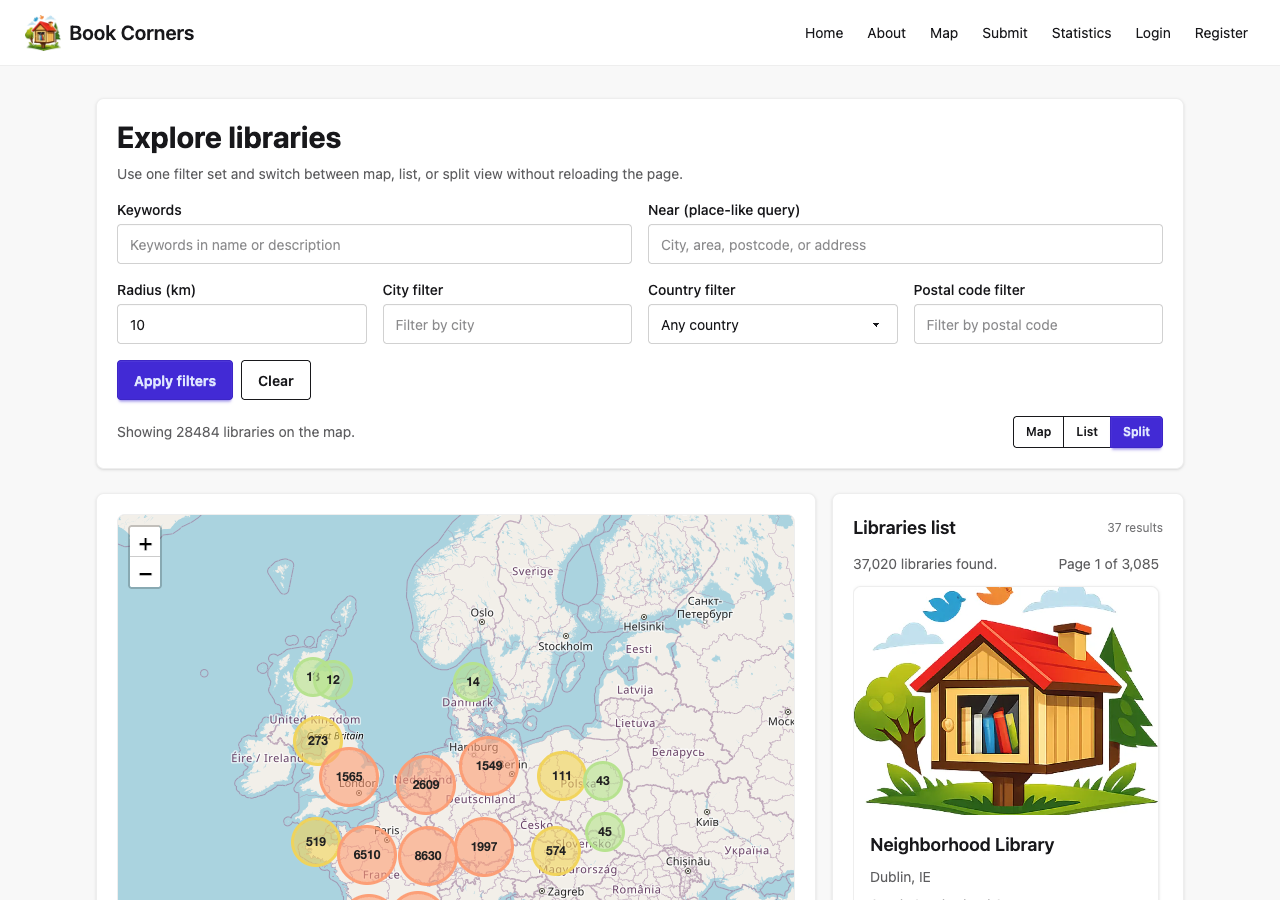The image size is (1280, 900).
Task: Expand the 574 cluster marker
Action: pyautogui.click(x=556, y=851)
